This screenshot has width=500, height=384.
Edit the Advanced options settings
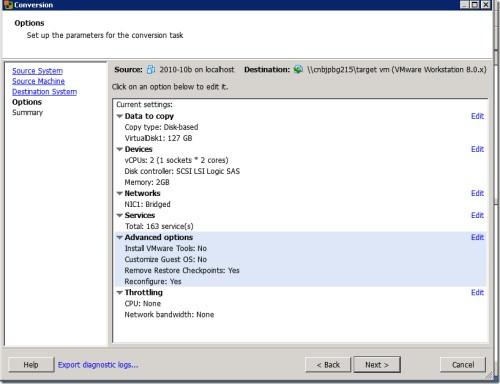(x=477, y=237)
